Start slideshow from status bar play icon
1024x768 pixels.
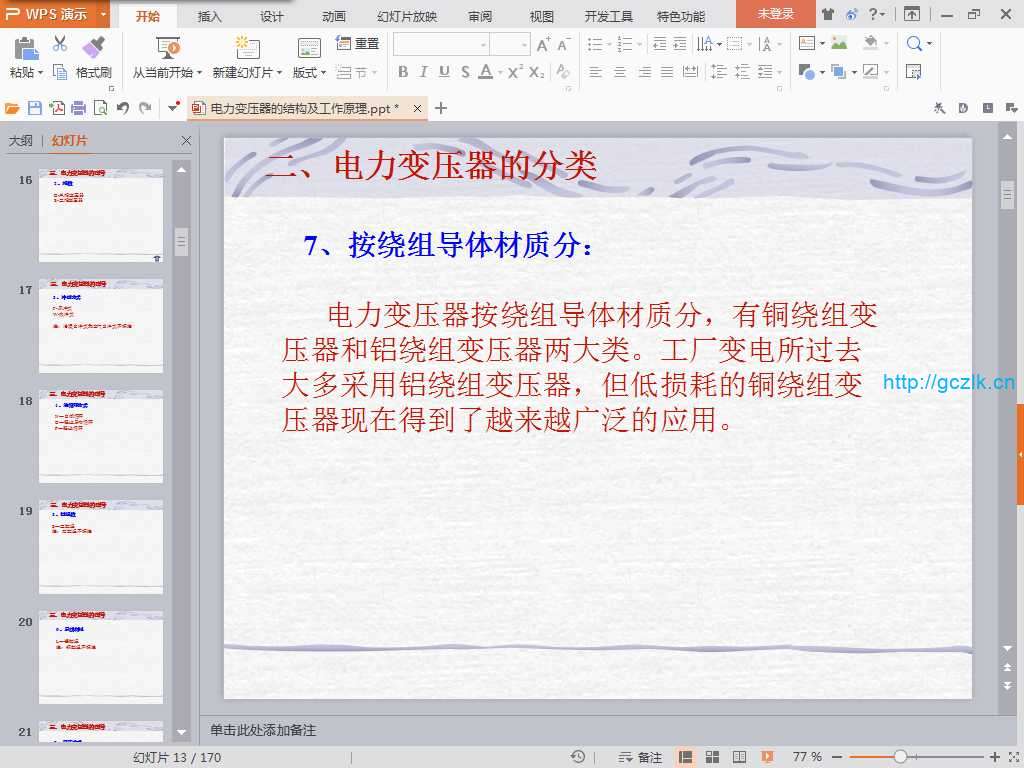coord(767,757)
